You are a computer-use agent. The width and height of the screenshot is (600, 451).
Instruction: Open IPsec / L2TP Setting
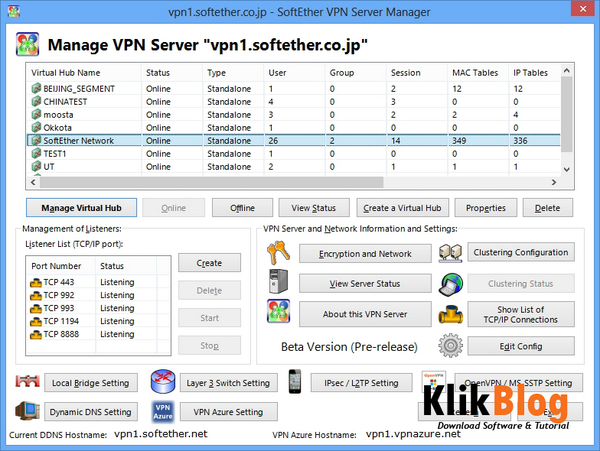point(361,383)
